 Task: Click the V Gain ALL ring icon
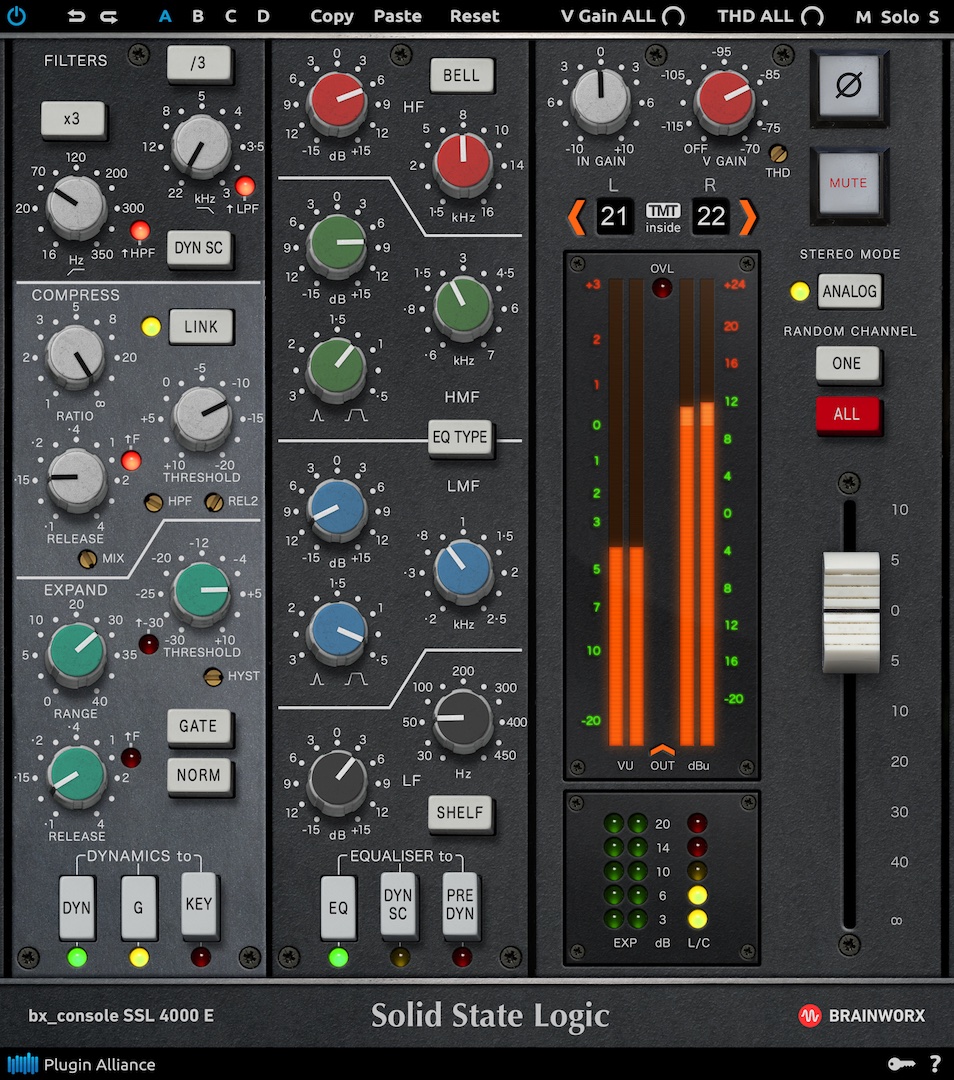click(673, 16)
